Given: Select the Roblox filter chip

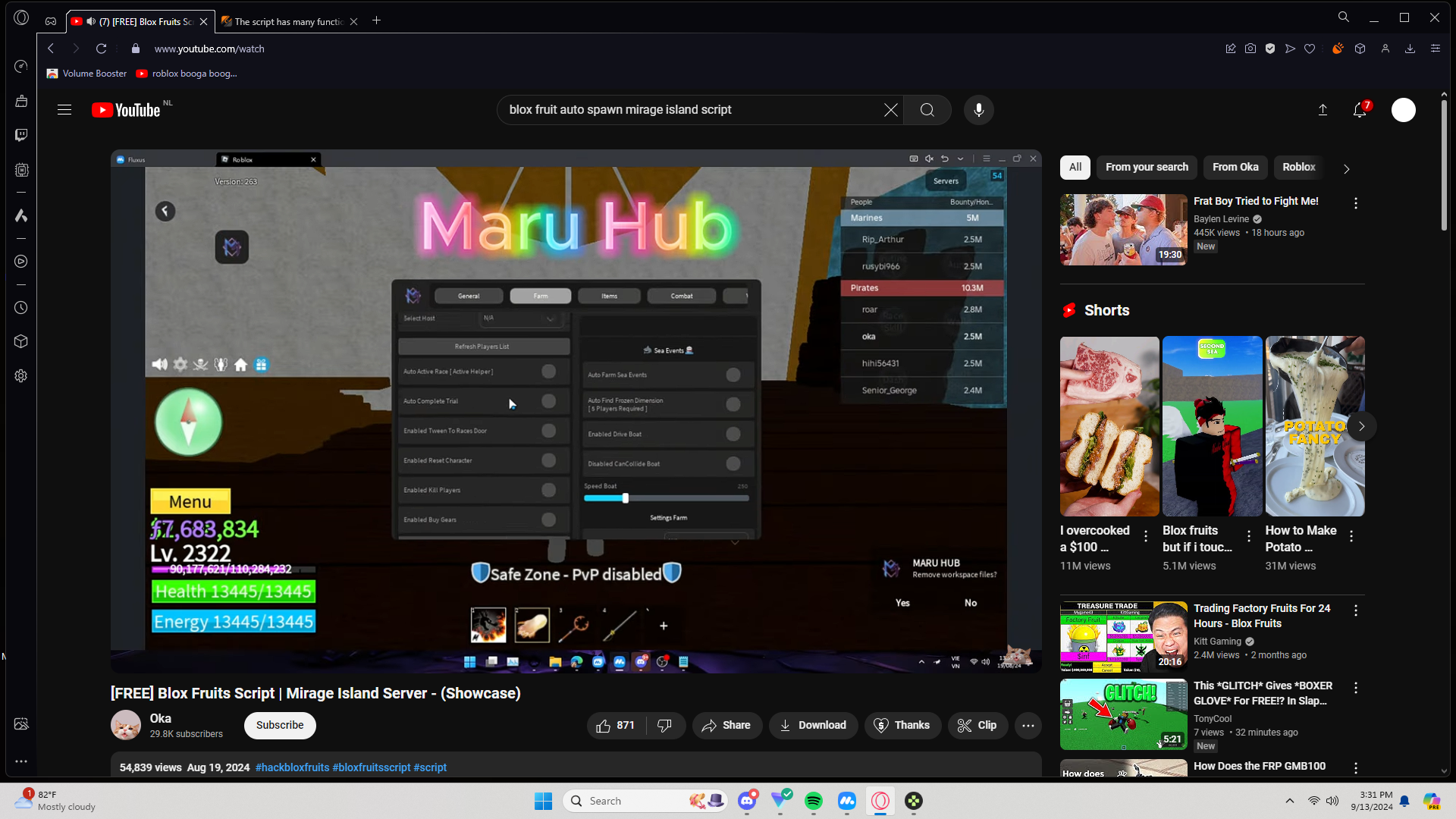Looking at the screenshot, I should [1299, 167].
